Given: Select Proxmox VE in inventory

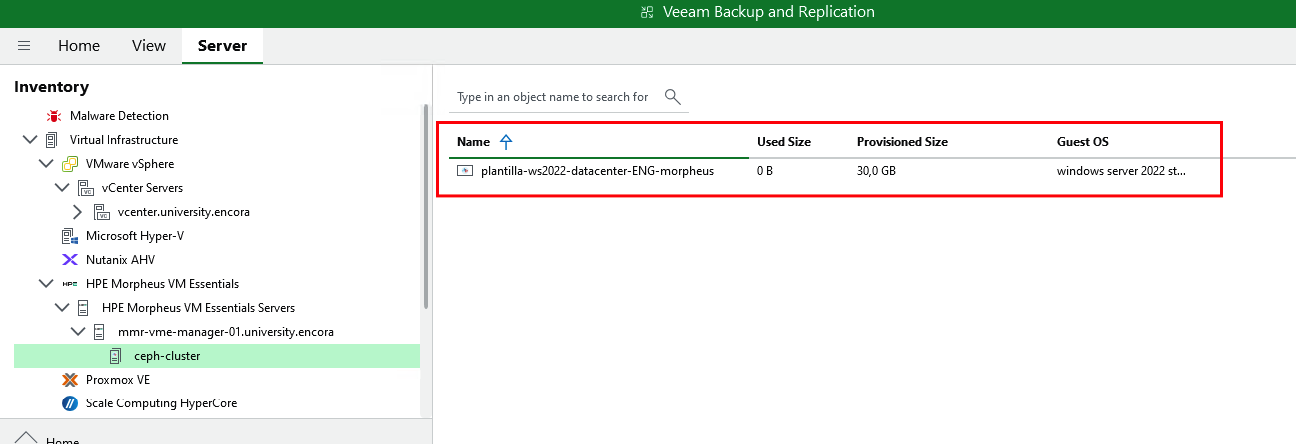Looking at the screenshot, I should pyautogui.click(x=119, y=380).
